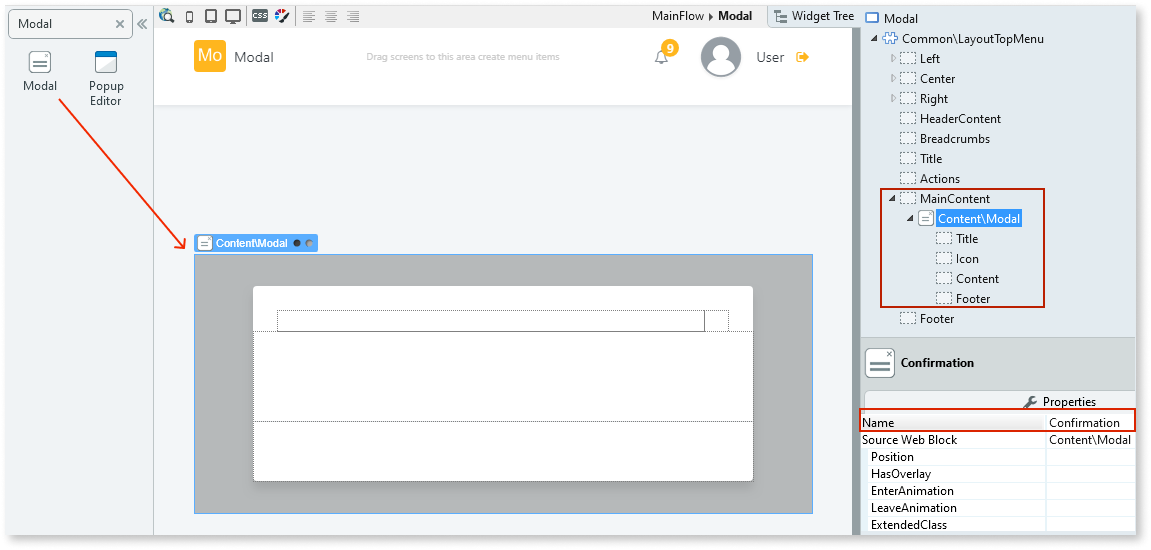Click the logout icon beside User

point(802,57)
